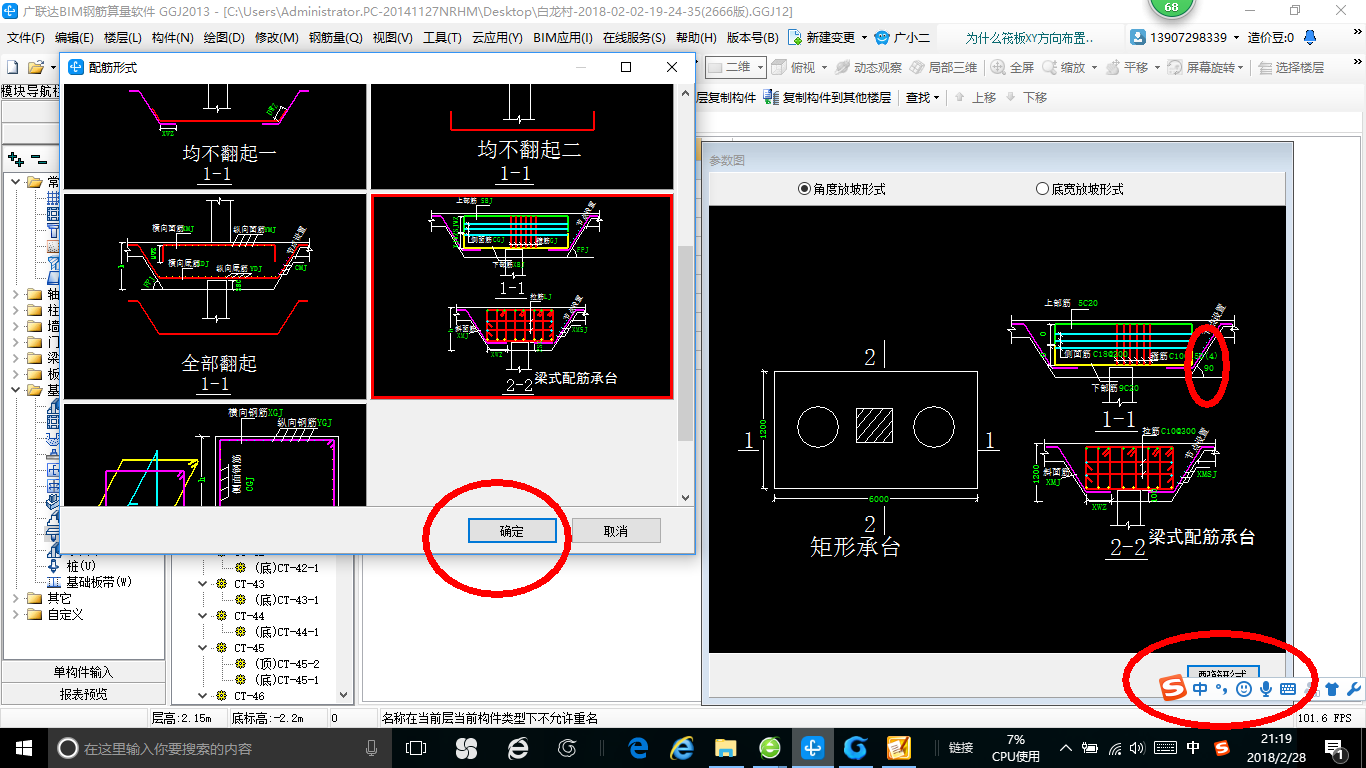Viewport: 1366px width, 768px height.
Task: Open the 二维 view mode dropdown
Action: pos(761,68)
